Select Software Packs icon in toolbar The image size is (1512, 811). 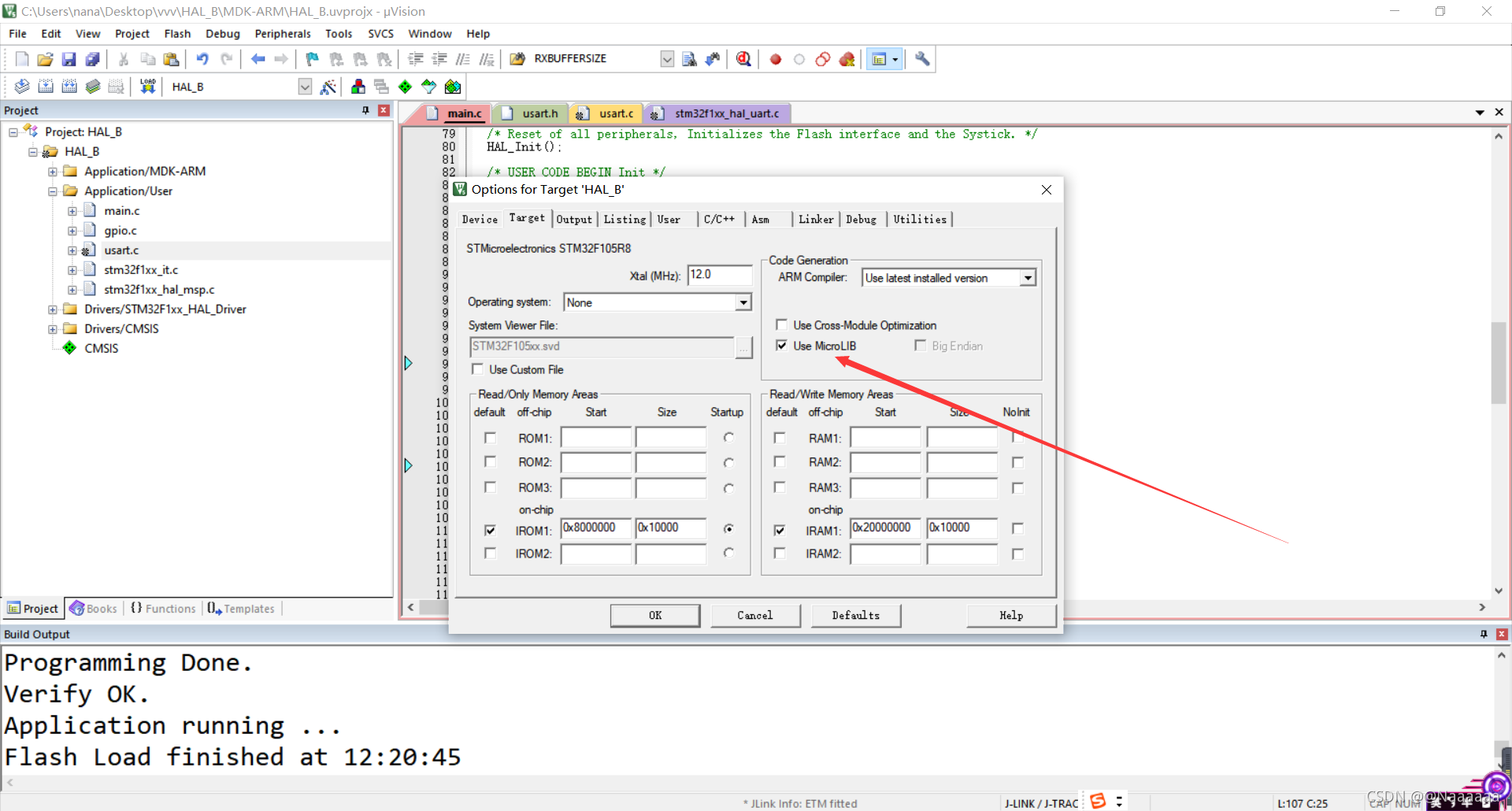(429, 87)
